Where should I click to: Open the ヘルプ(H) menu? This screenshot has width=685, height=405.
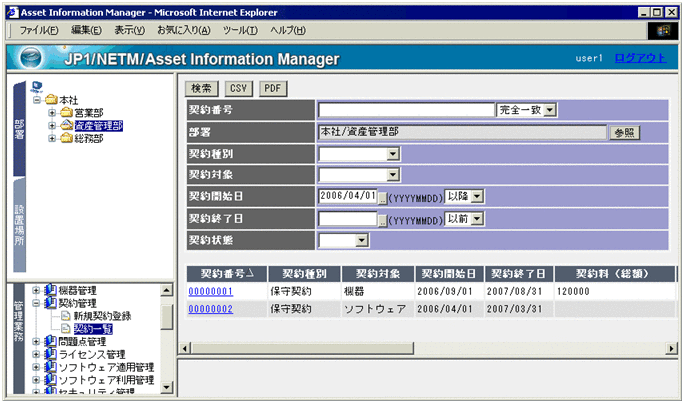287,30
